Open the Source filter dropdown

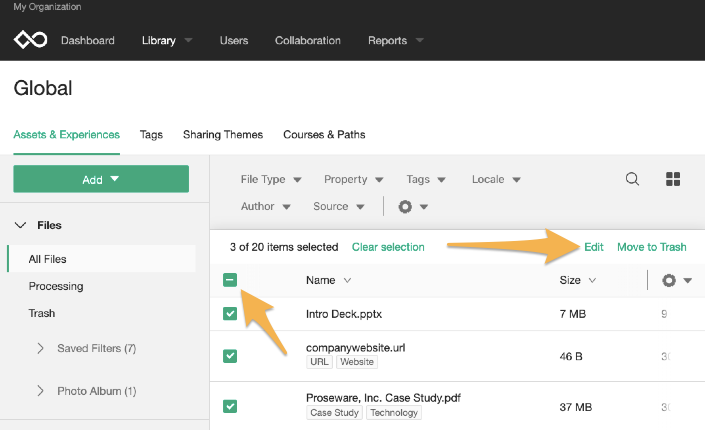[x=339, y=206]
